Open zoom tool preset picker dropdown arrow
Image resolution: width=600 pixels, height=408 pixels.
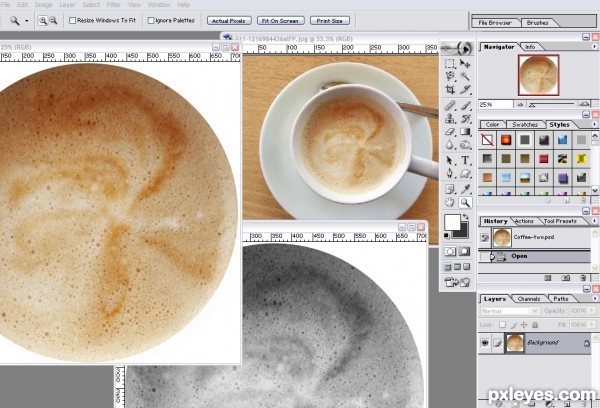tap(26, 21)
